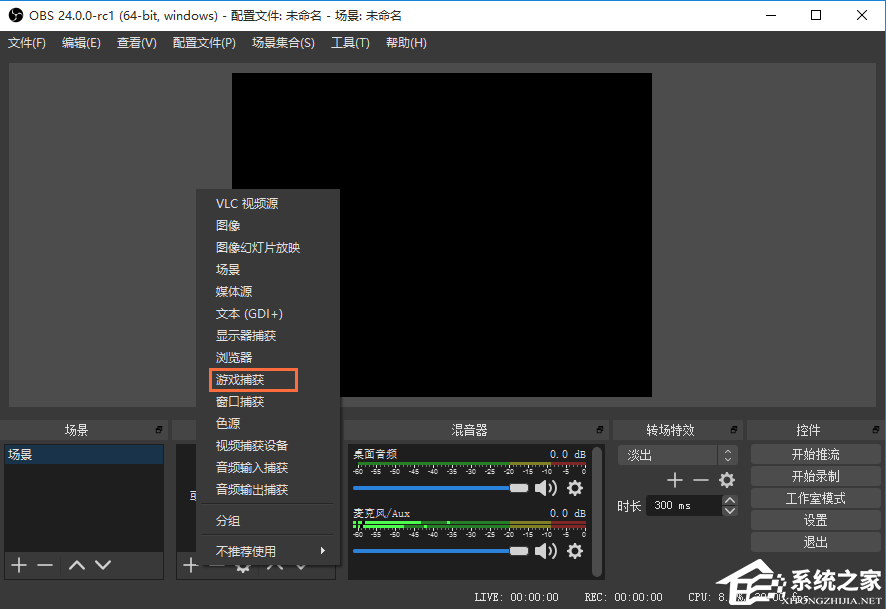Mute the desktop audio speaker

pos(545,488)
